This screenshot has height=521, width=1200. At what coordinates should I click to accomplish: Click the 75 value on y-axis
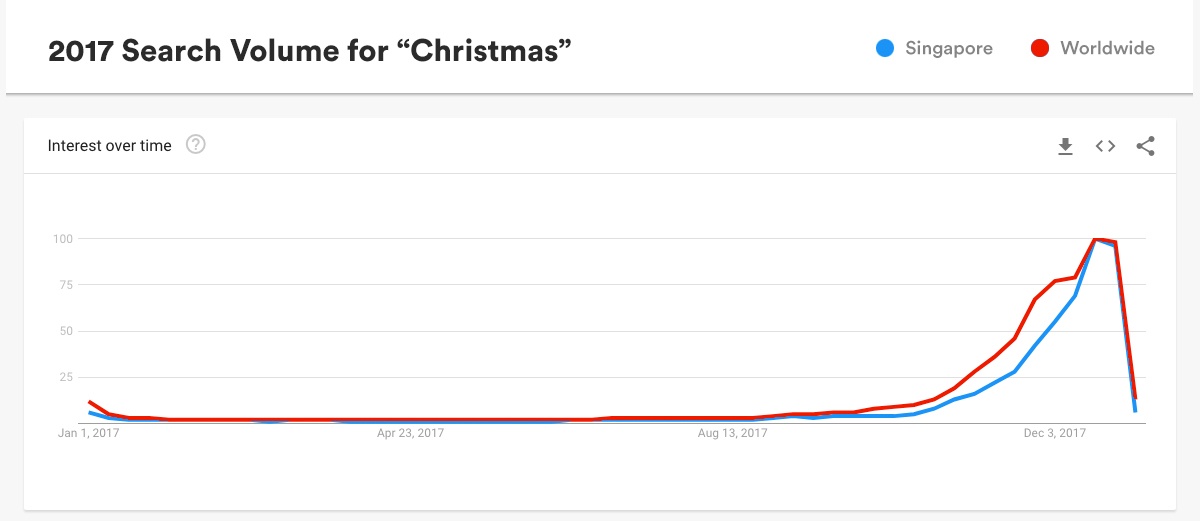[65, 285]
